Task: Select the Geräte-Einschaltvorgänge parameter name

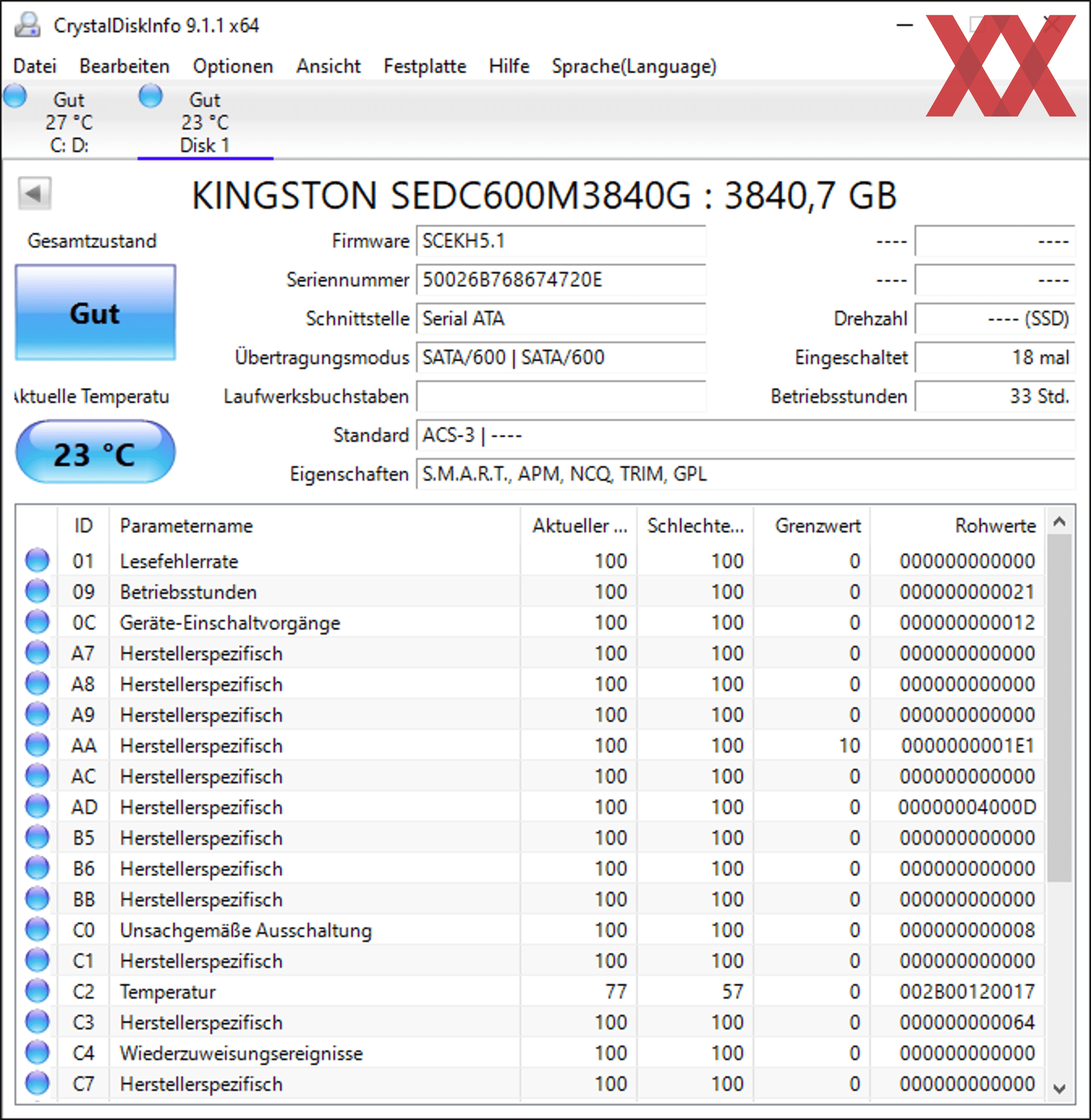Action: 230,623
